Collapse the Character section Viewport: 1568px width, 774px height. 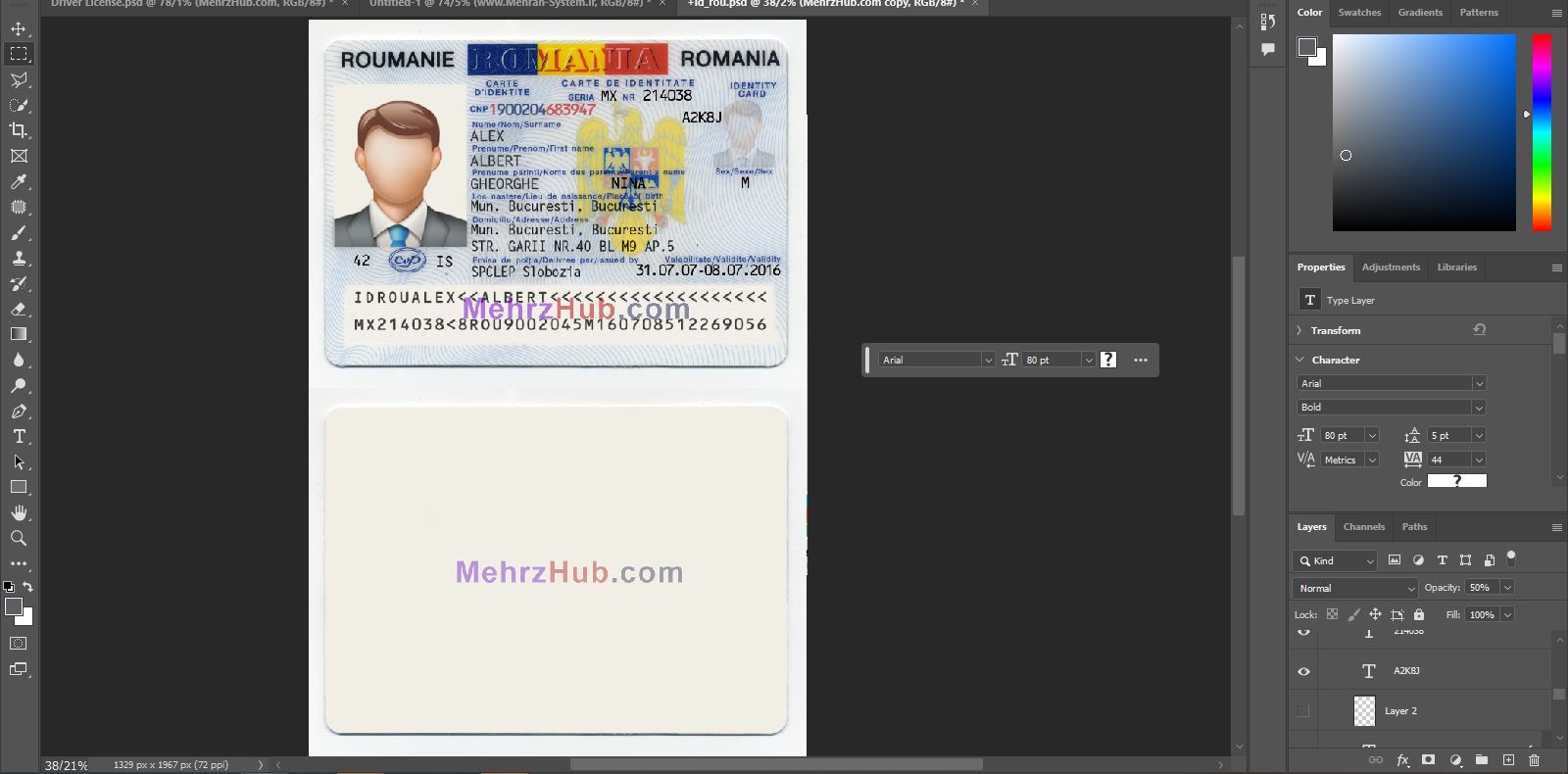[x=1299, y=360]
